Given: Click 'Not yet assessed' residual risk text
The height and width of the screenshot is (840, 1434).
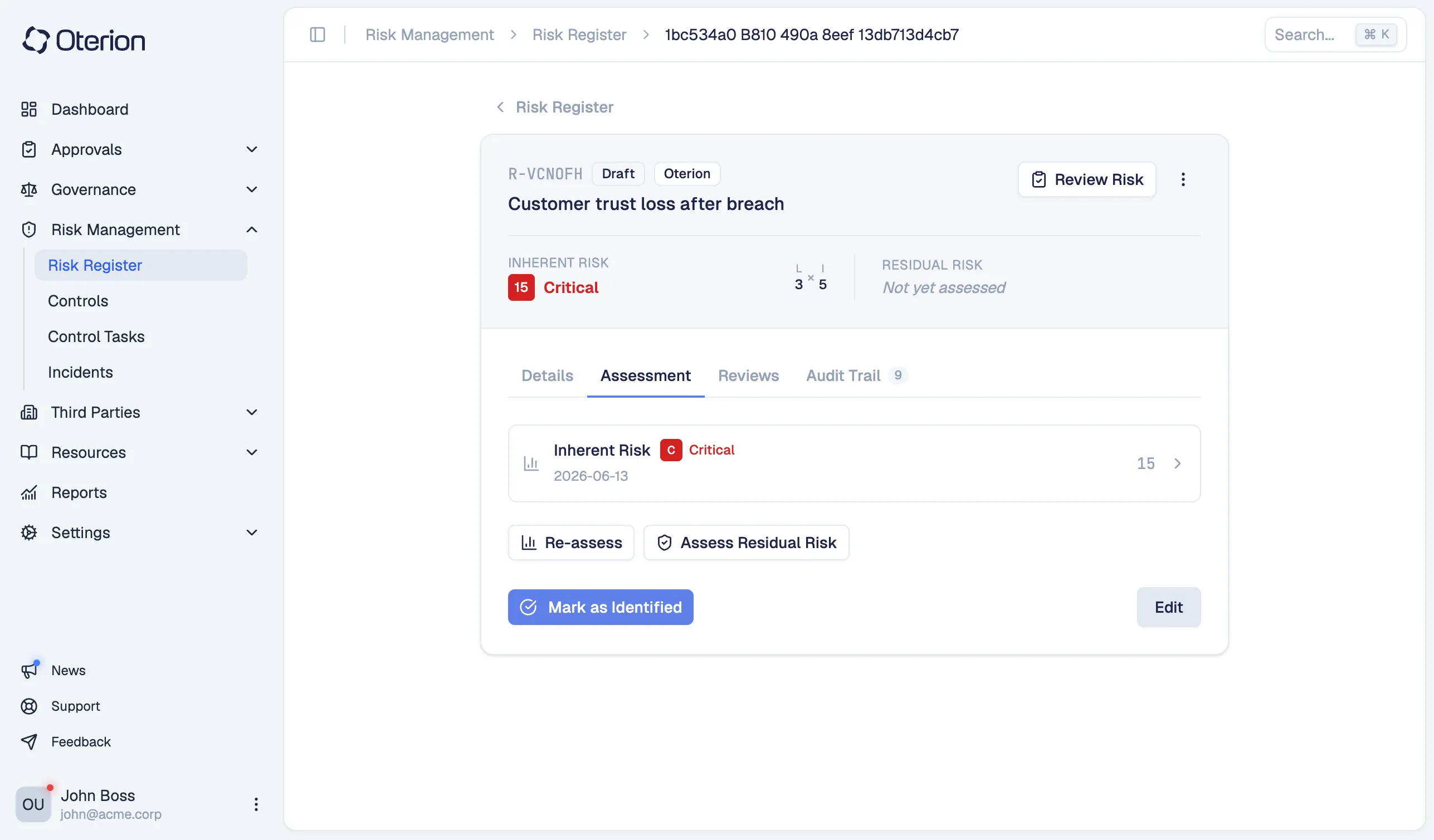Looking at the screenshot, I should [944, 288].
